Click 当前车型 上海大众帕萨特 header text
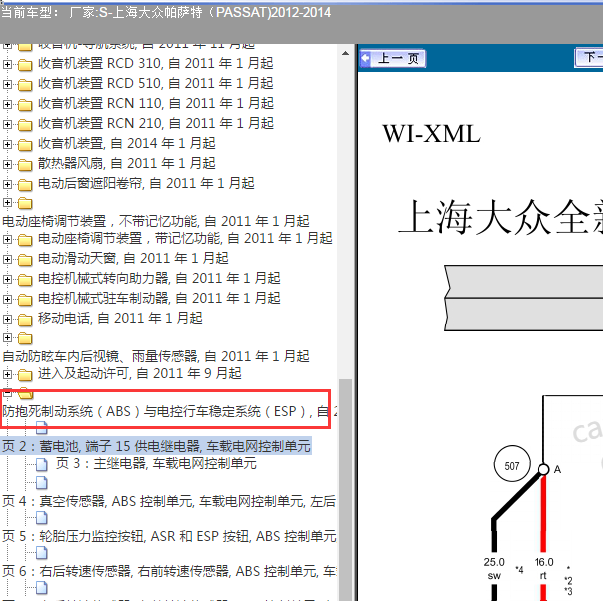Viewport: 603px width, 601px height. (166, 13)
